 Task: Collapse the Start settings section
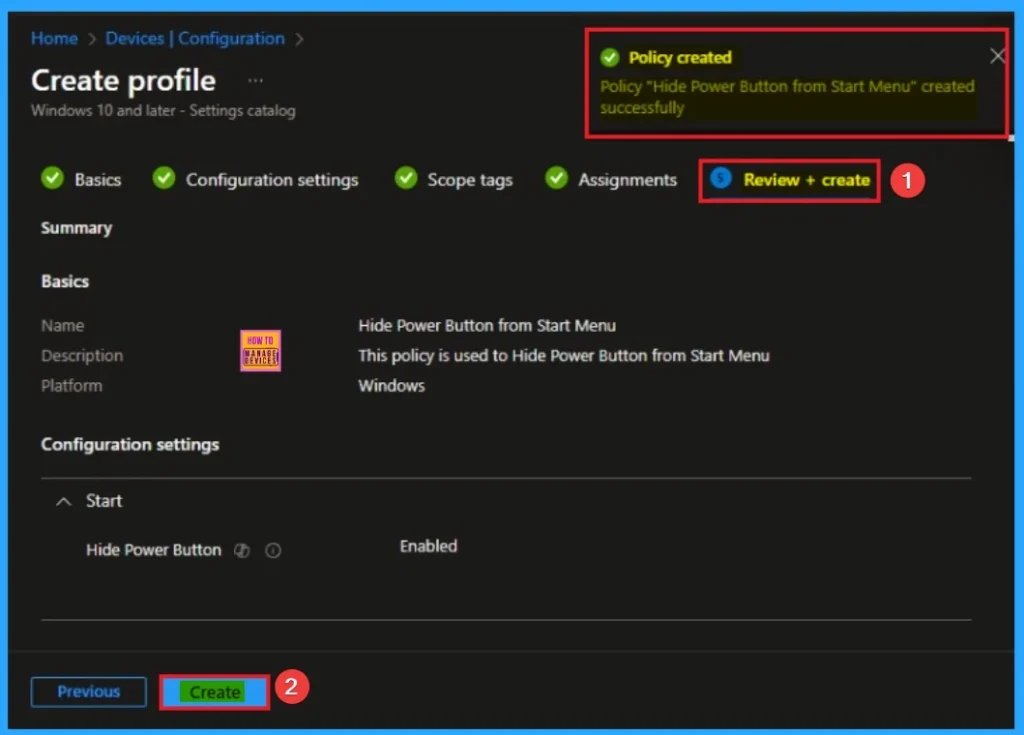tap(63, 501)
